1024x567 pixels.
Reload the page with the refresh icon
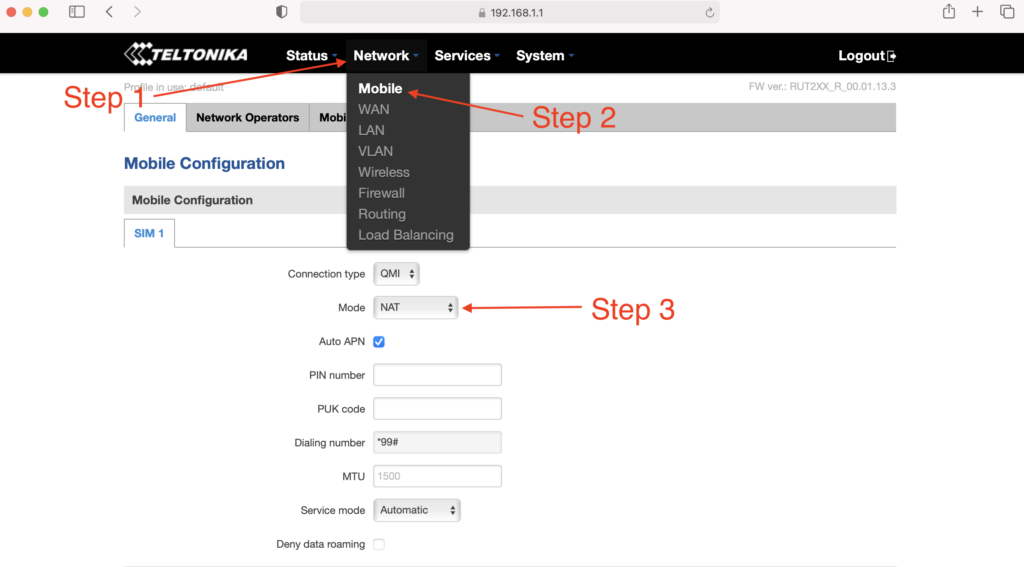(709, 13)
